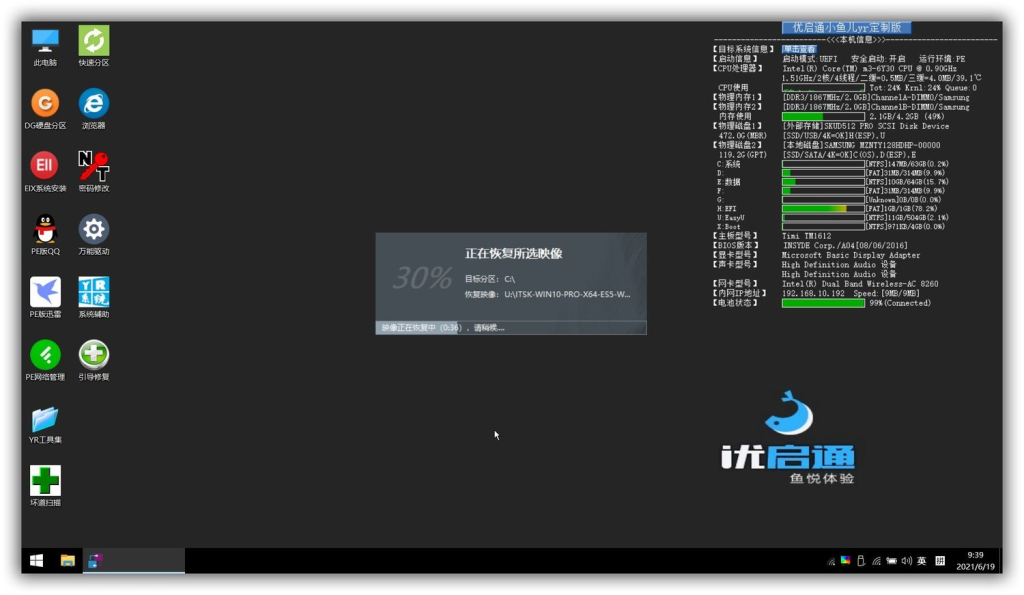Click the colorful display tray icon
1024x595 pixels.
click(x=845, y=560)
